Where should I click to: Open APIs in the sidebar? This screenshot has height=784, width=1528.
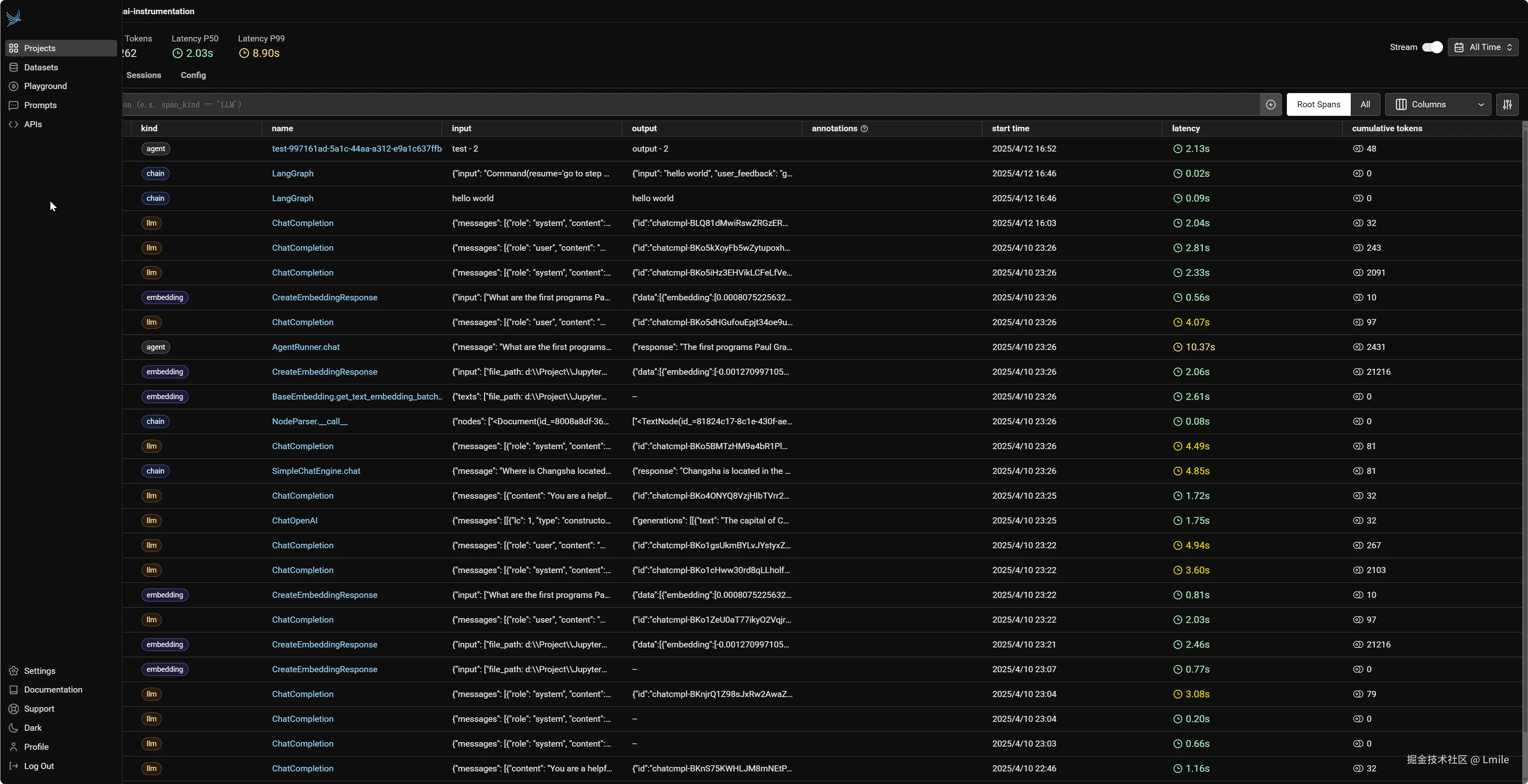coord(33,124)
